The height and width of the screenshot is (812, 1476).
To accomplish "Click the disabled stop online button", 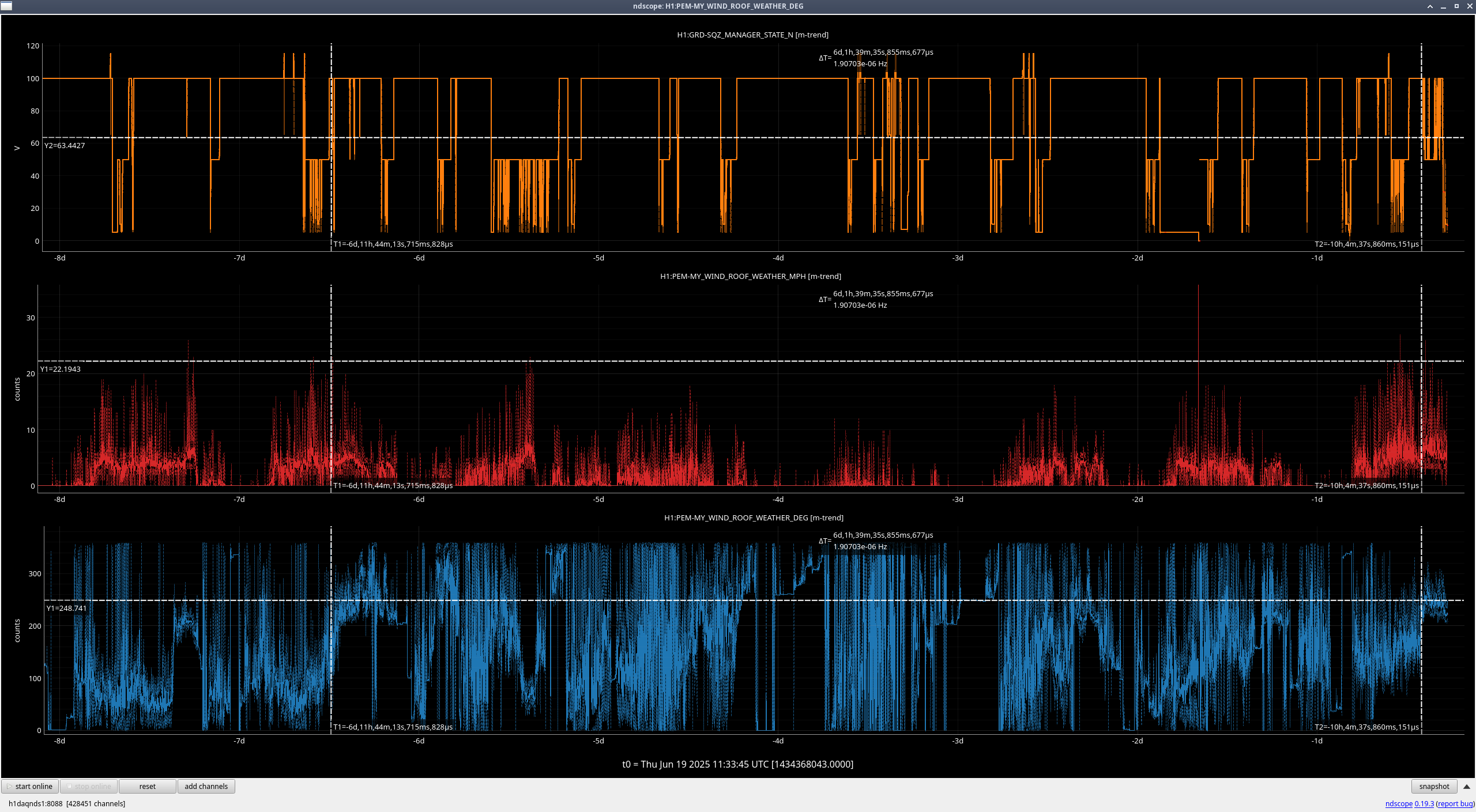I will 89,786.
